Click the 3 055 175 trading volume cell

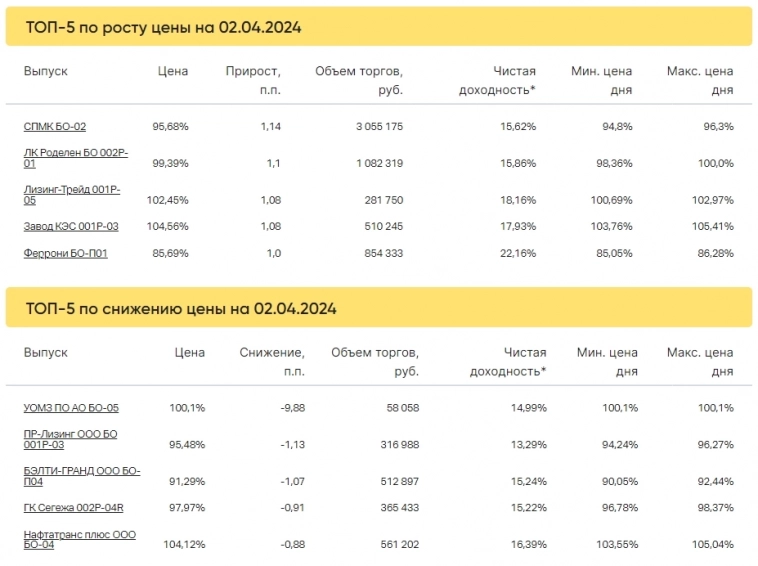pyautogui.click(x=379, y=127)
